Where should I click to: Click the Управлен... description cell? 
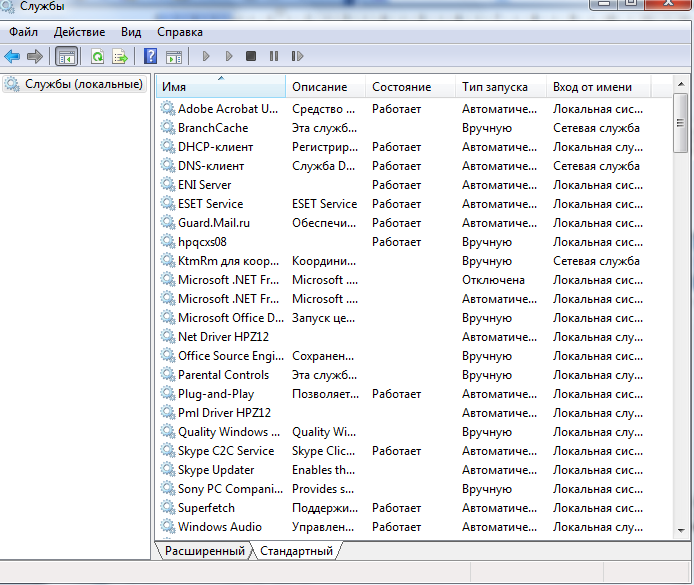tap(323, 527)
